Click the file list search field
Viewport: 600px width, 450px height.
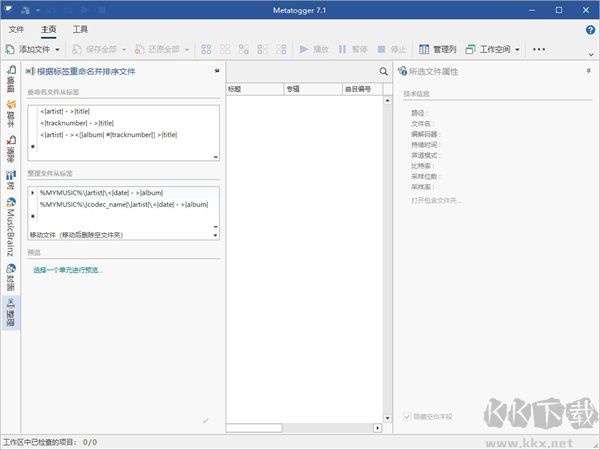click(302, 72)
